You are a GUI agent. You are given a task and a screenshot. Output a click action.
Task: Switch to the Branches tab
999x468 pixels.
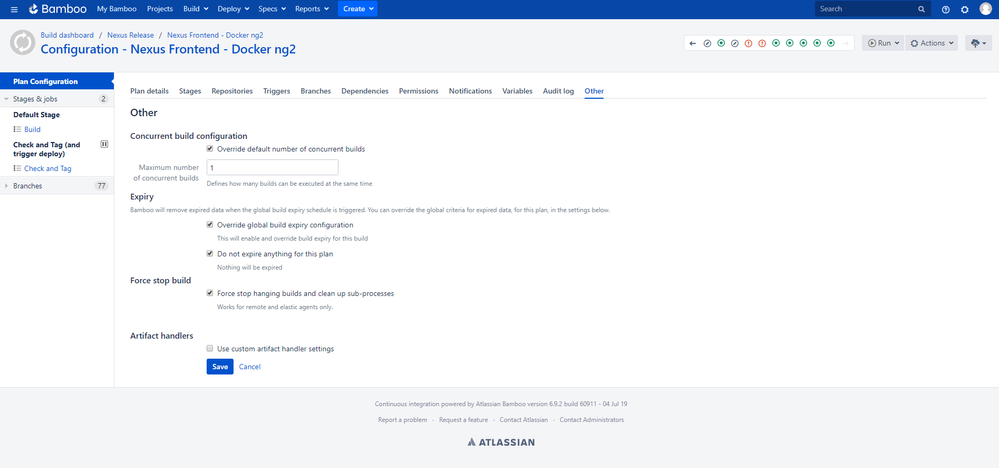click(315, 91)
